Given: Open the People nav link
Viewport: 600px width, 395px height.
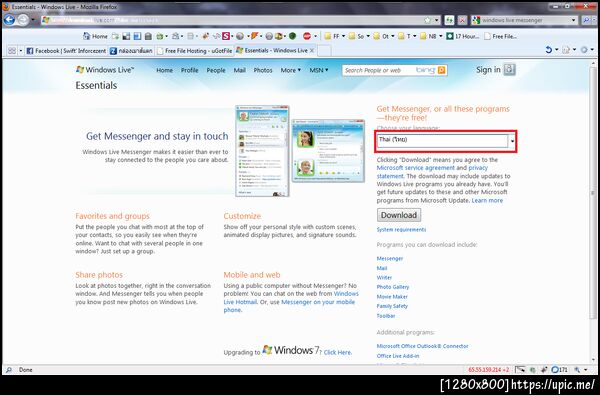Looking at the screenshot, I should click(x=216, y=70).
